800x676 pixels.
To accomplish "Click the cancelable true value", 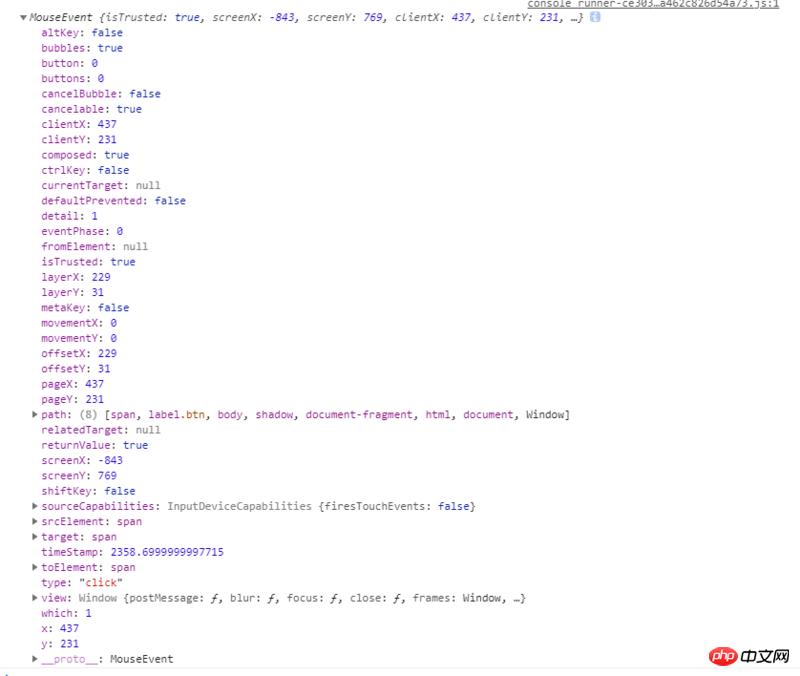I will coord(128,108).
